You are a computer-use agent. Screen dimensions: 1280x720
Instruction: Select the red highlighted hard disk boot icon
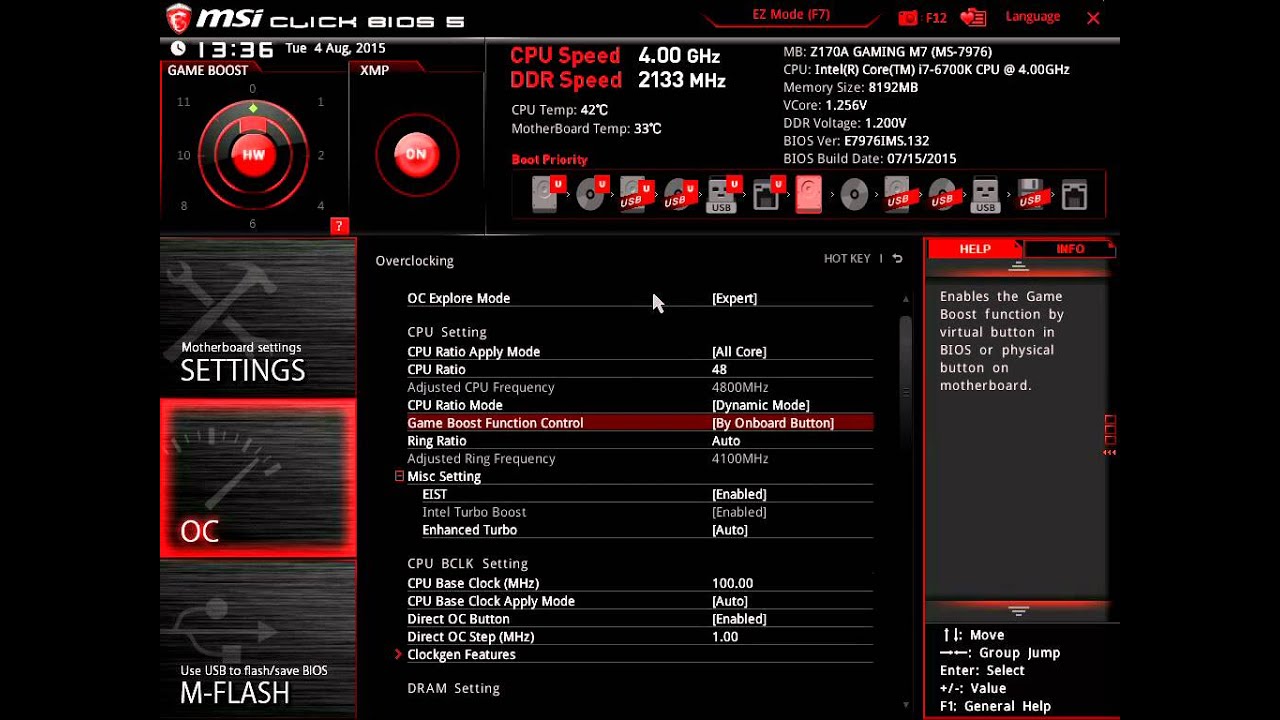coord(809,193)
